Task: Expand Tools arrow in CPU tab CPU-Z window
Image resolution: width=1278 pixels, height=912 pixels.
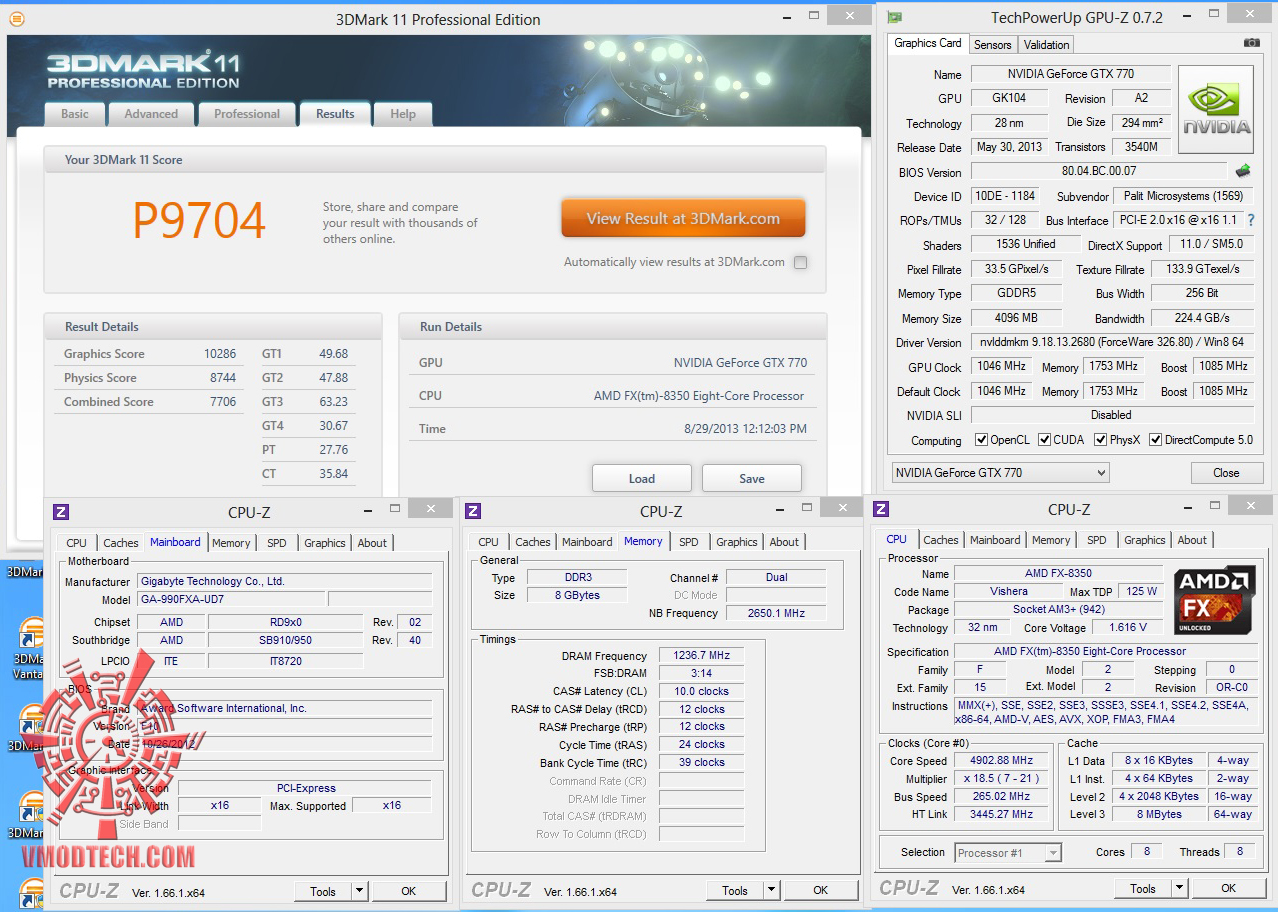Action: [1179, 888]
